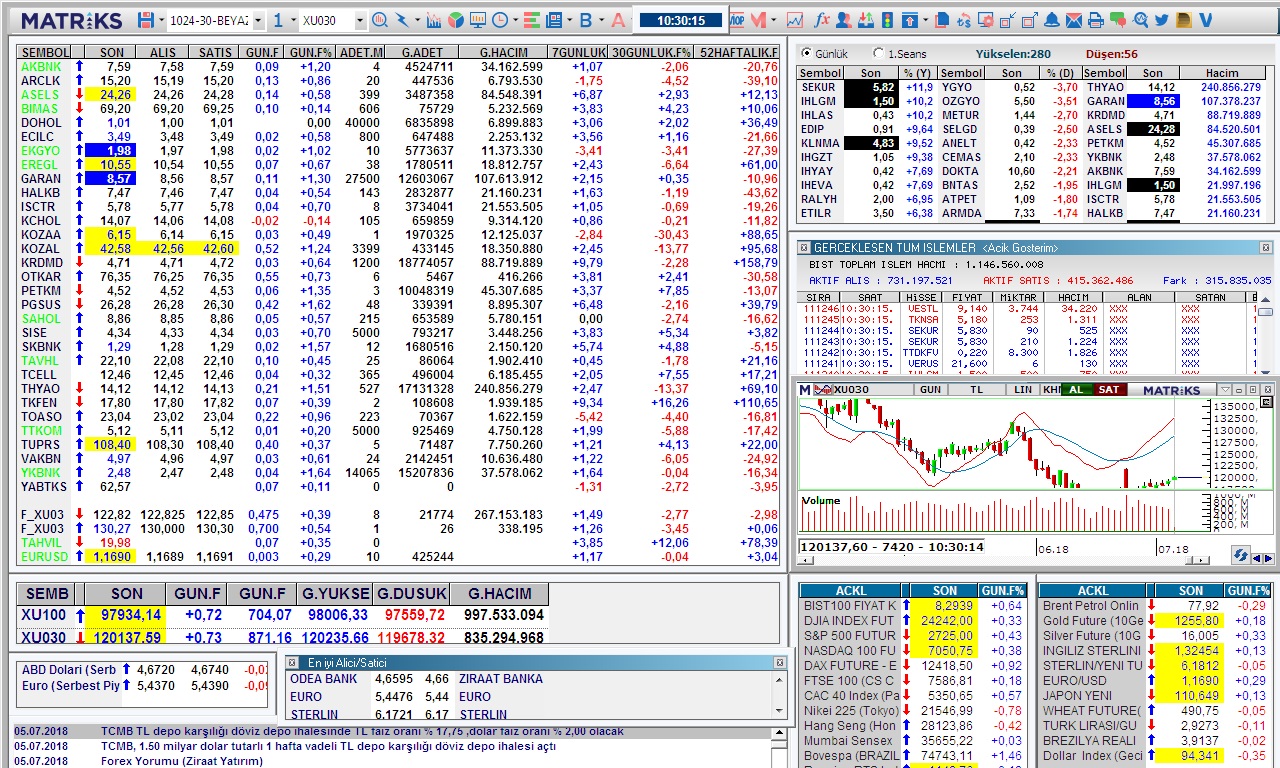Click the 52HAFTALIK.F% column header
1280x768 pixels.
click(739, 52)
